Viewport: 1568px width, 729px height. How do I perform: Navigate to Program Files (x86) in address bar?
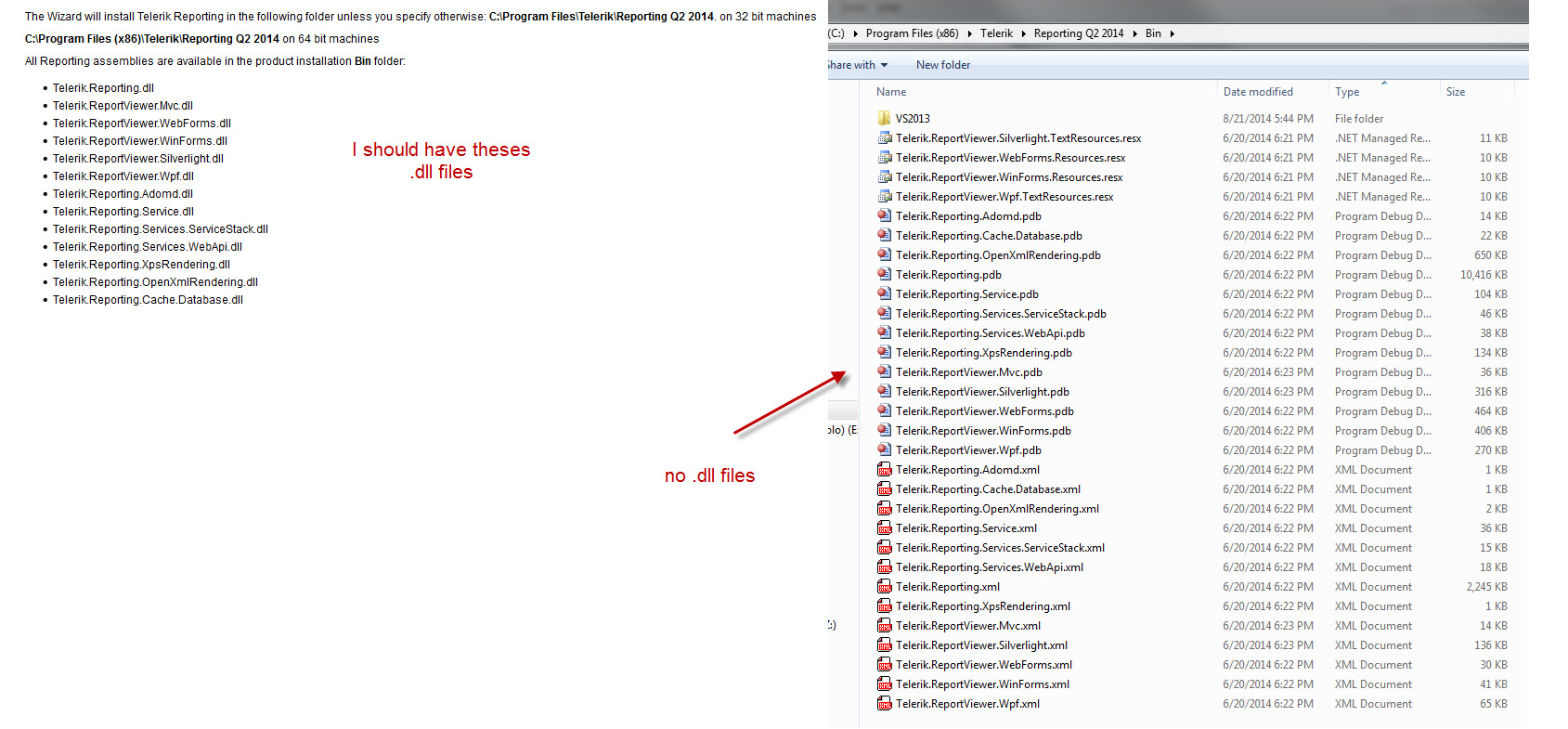coord(913,33)
